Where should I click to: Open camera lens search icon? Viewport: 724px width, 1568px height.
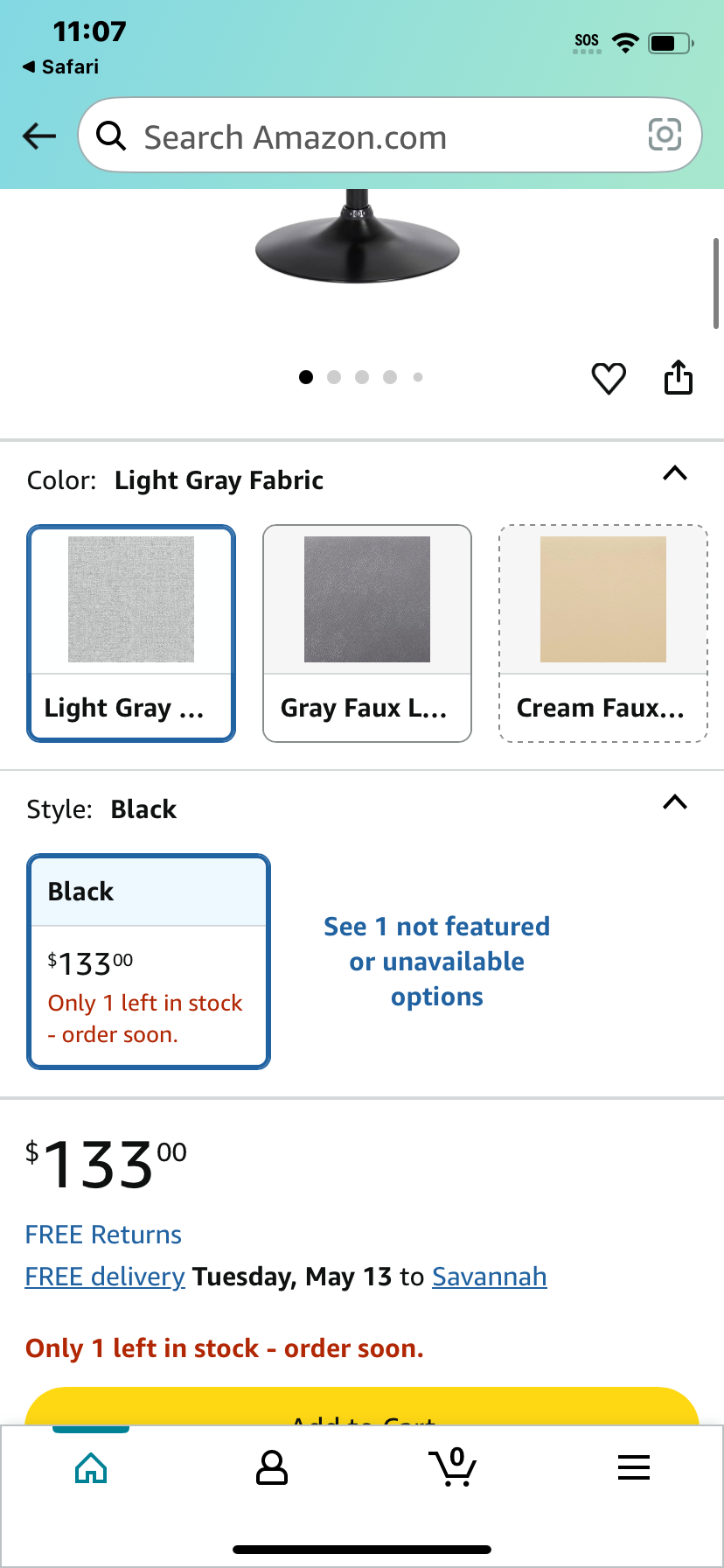coord(665,135)
